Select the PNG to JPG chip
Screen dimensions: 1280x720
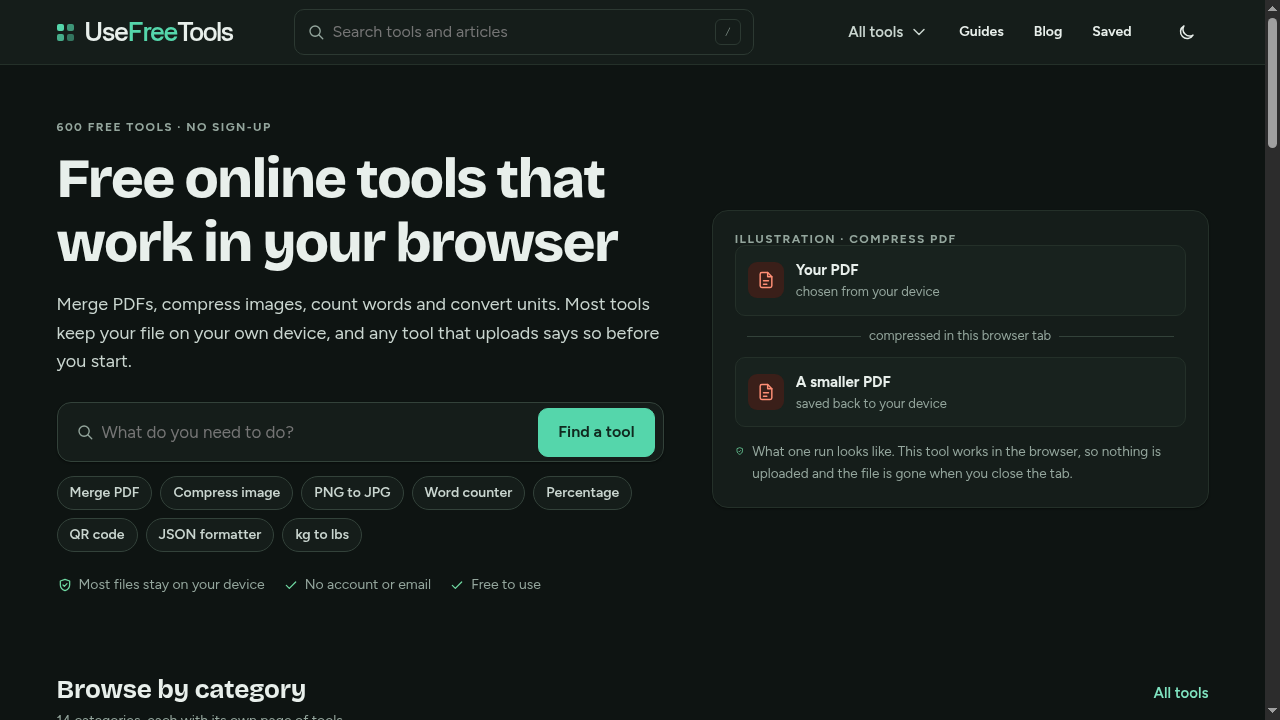pyautogui.click(x=352, y=493)
